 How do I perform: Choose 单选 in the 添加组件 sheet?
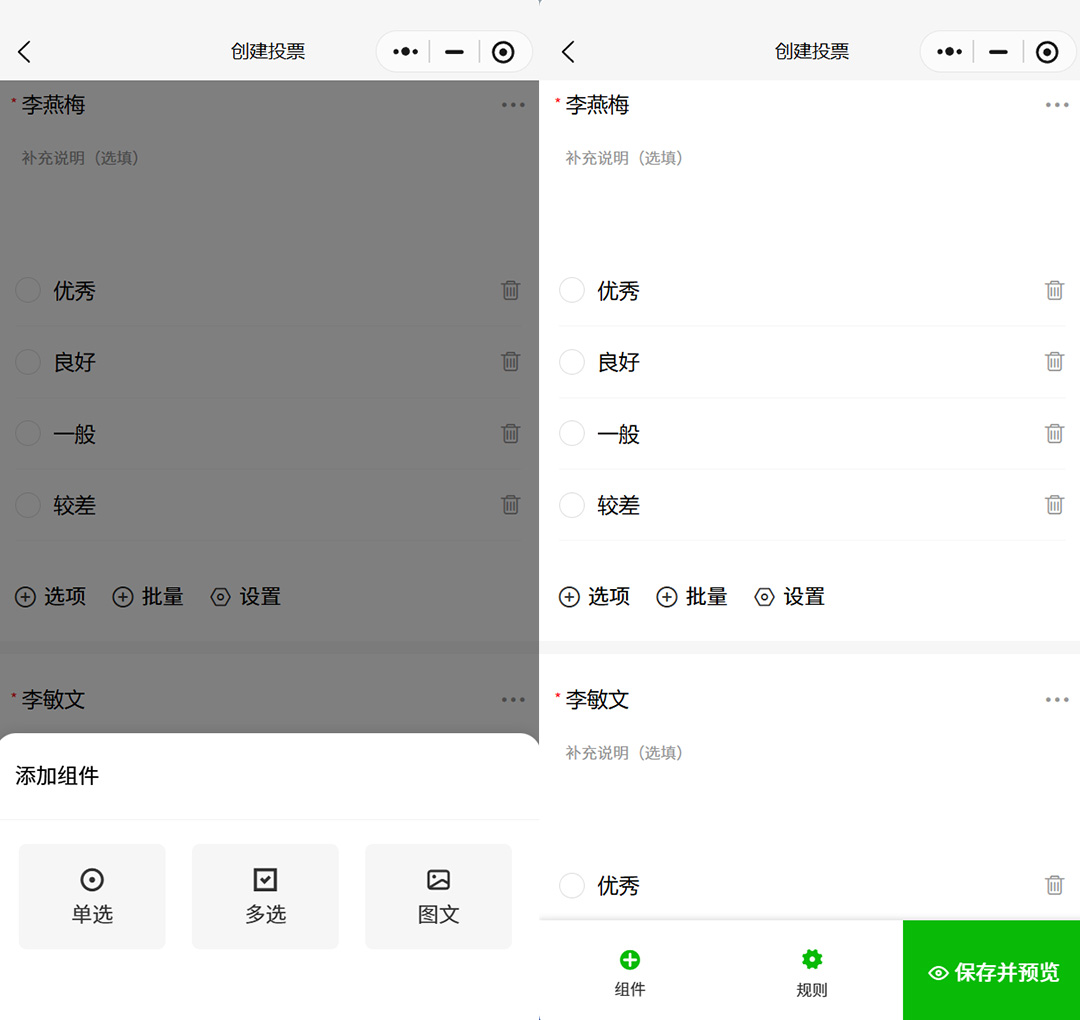(92, 896)
